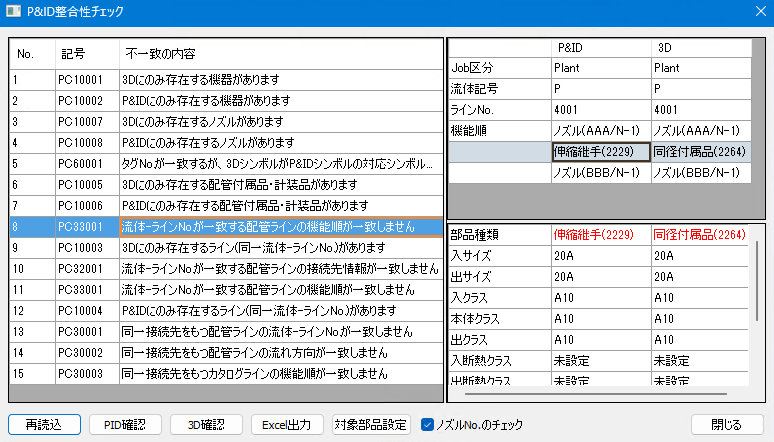This screenshot has height=442, width=774.
Task: Toggle the ノズルNo.のチェック checkbox
Action: point(428,424)
